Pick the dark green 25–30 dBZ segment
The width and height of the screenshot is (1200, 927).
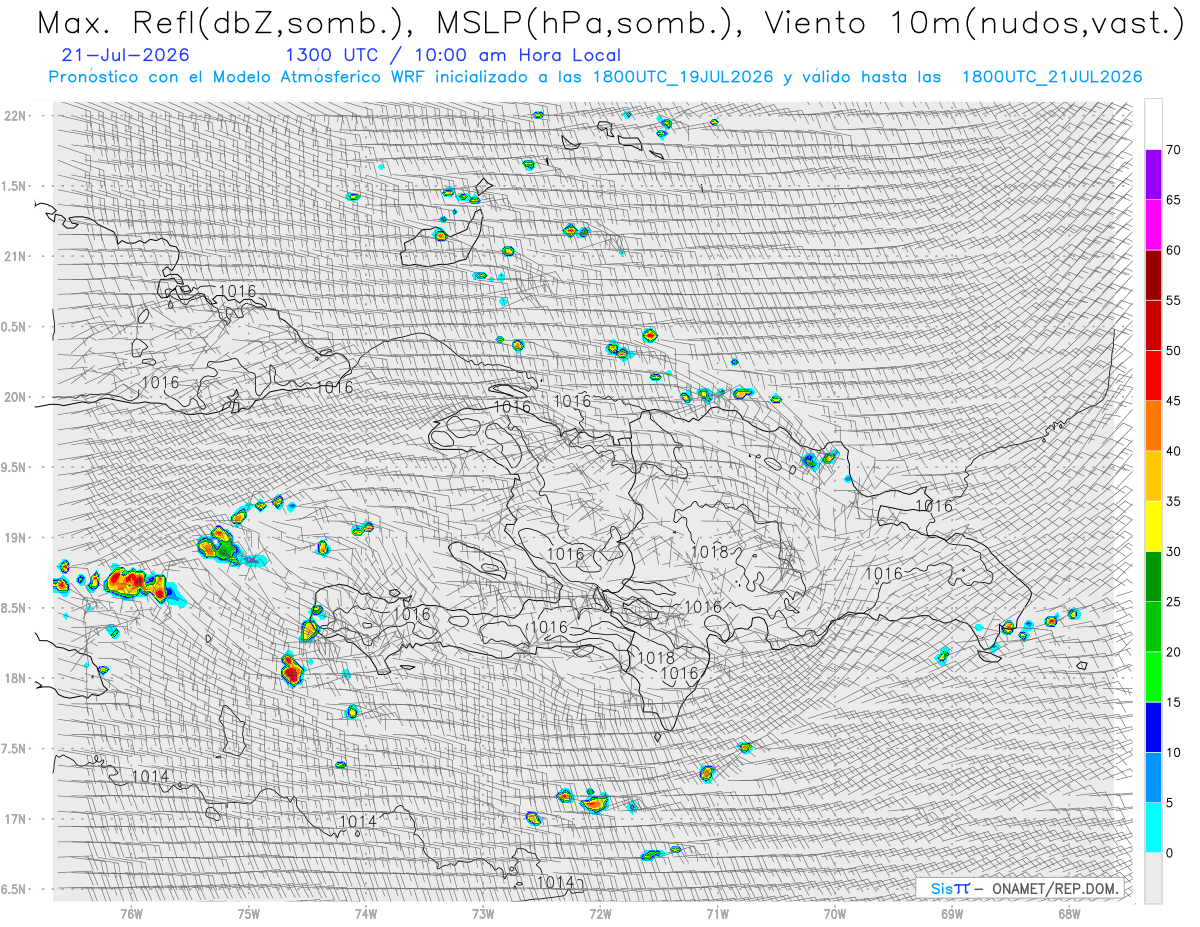(x=1153, y=577)
